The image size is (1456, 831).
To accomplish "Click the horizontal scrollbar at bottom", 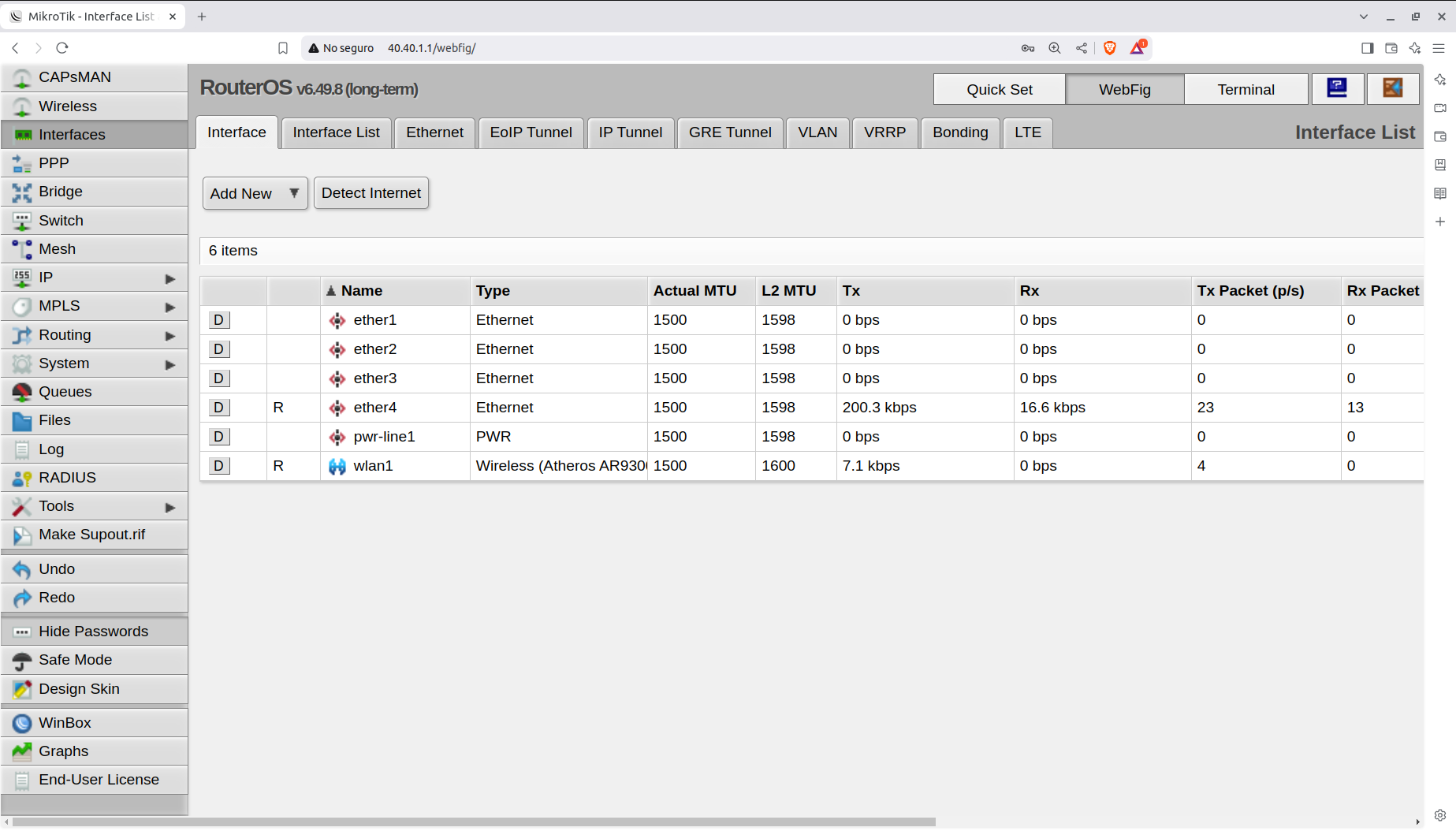I will pos(473,822).
